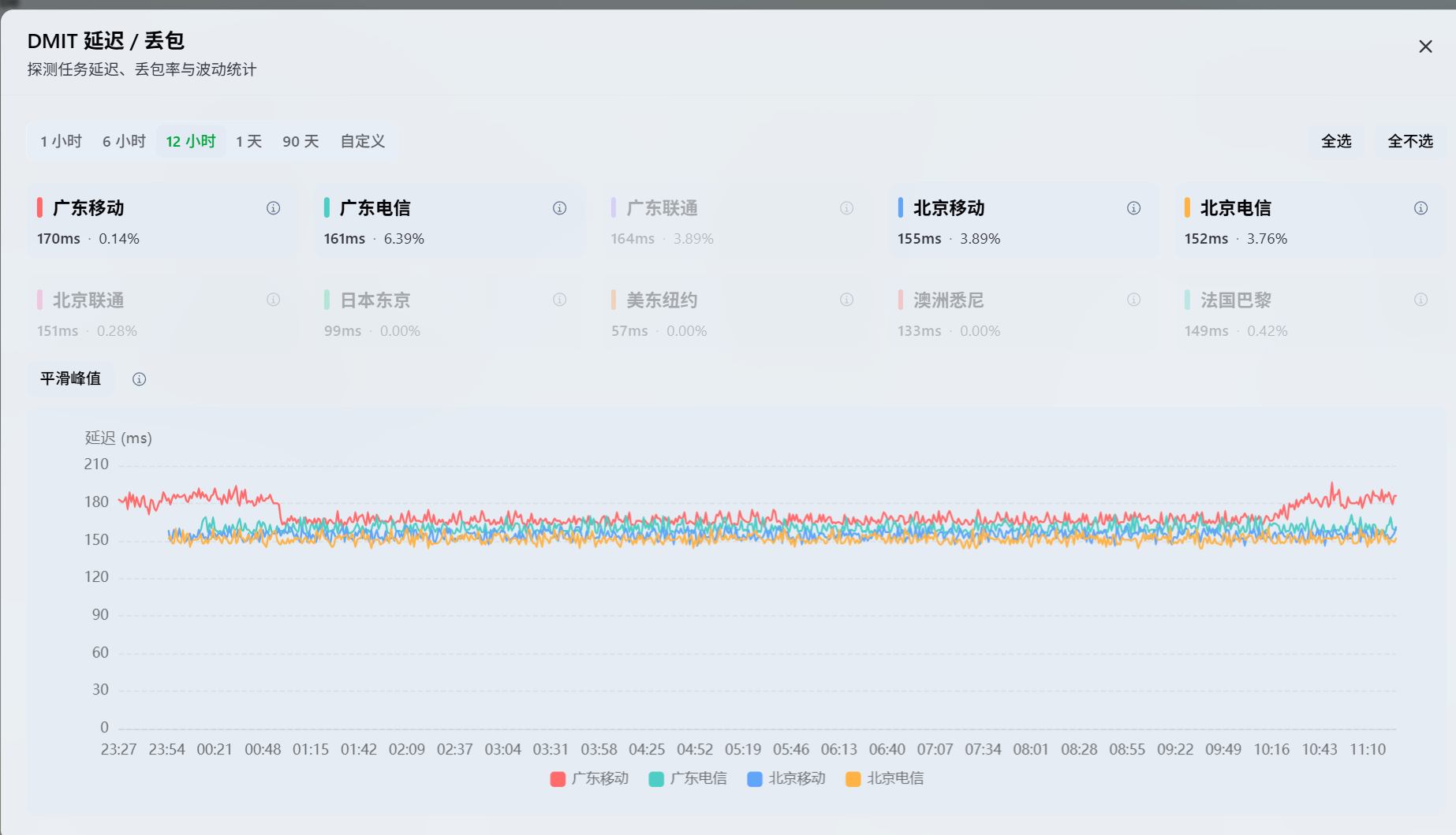Enable the 澳洲悉尼 probe card
The image size is (1456, 835).
click(1023, 314)
